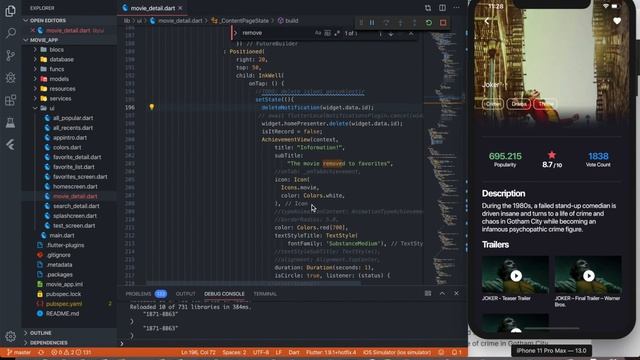Open the Extensions view
640x360 pixels.
pyautogui.click(x=11, y=100)
